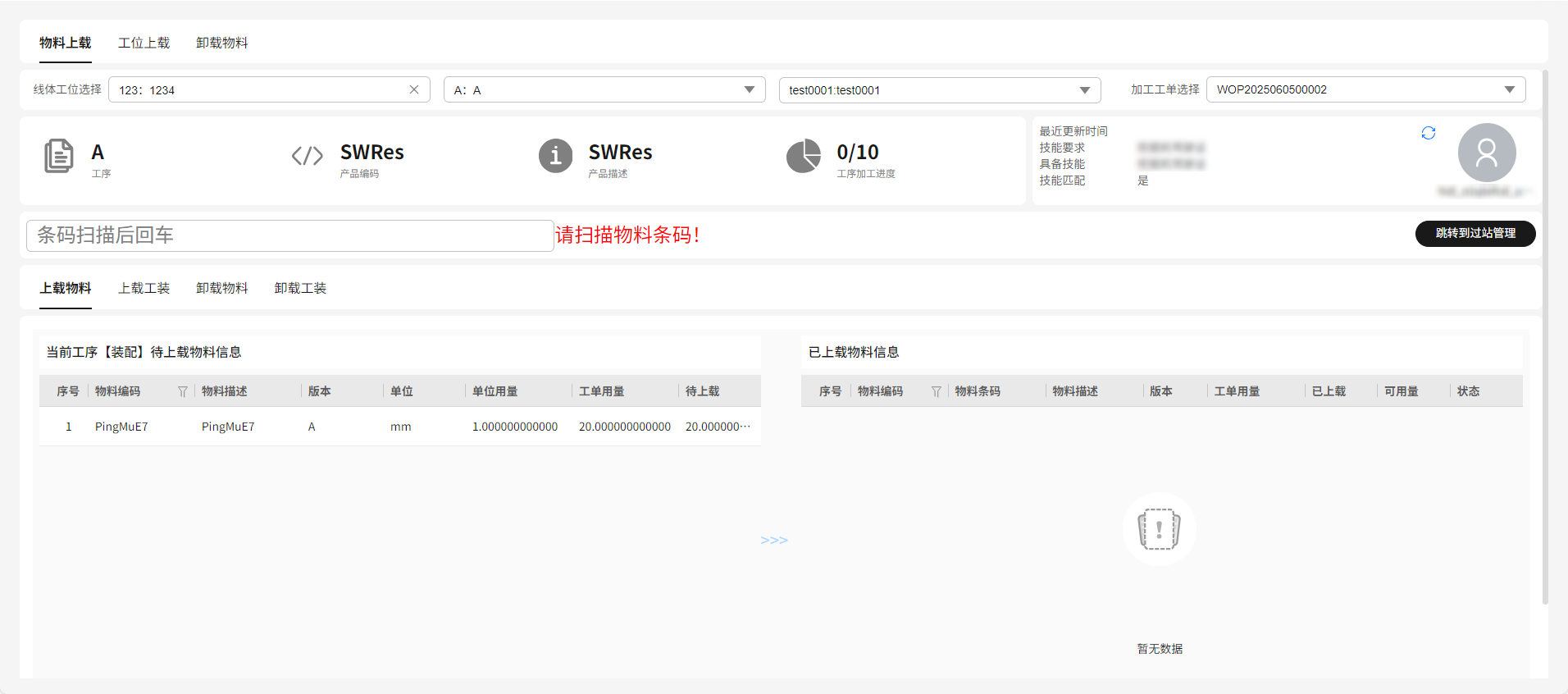Click the 技能匹配 label
The height and width of the screenshot is (694, 1568).
pyautogui.click(x=1062, y=180)
